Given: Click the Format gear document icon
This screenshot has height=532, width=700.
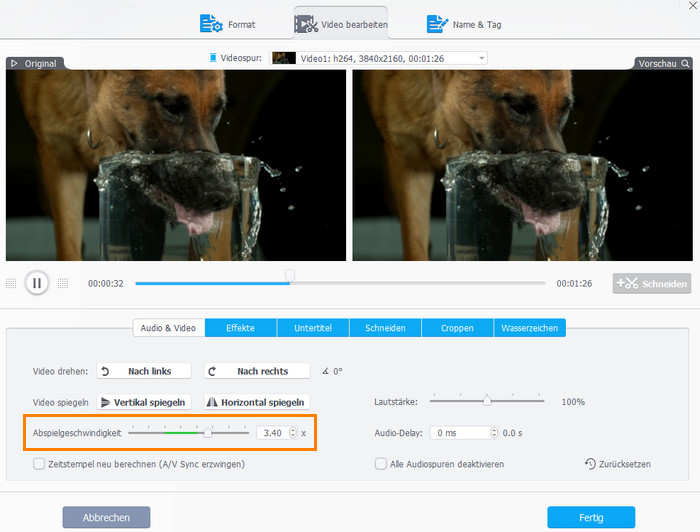Looking at the screenshot, I should click(x=211, y=24).
